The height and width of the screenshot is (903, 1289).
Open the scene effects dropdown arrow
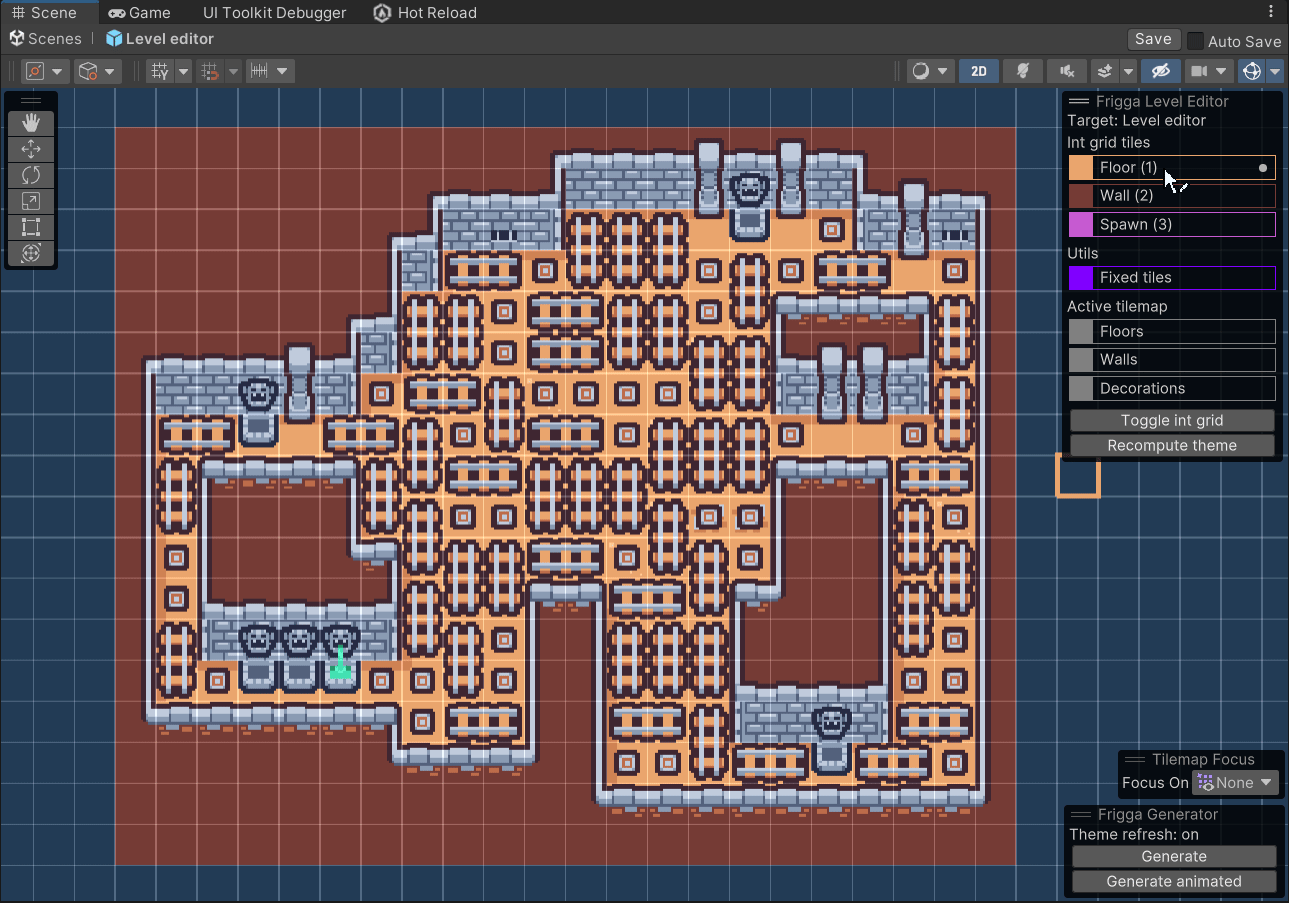pos(1128,71)
